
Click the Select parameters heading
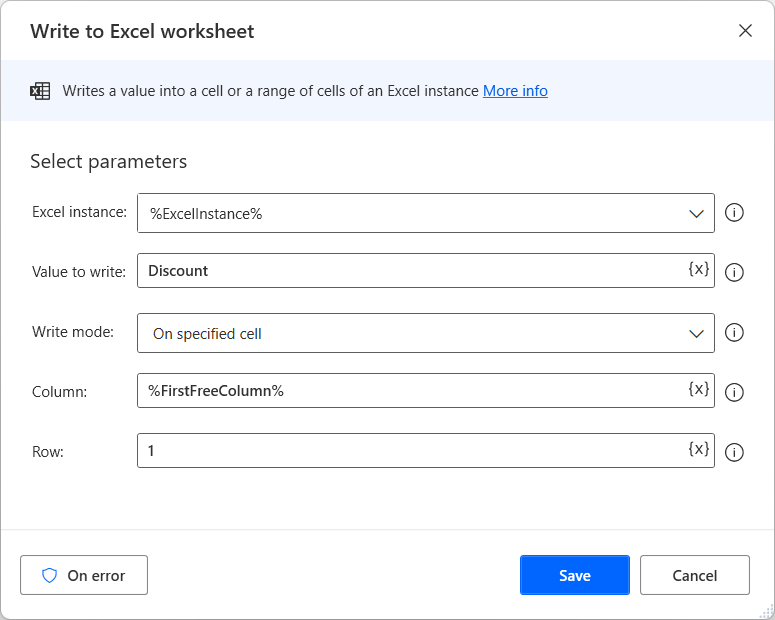(109, 162)
